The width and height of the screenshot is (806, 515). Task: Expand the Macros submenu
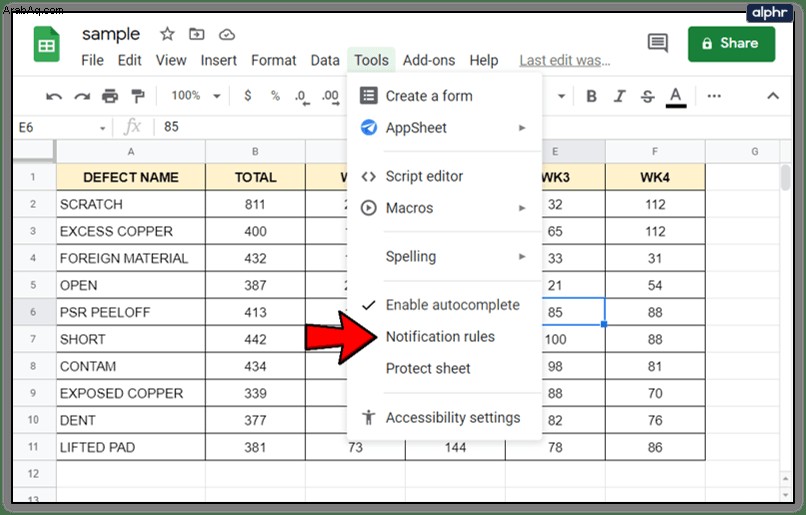(x=444, y=208)
